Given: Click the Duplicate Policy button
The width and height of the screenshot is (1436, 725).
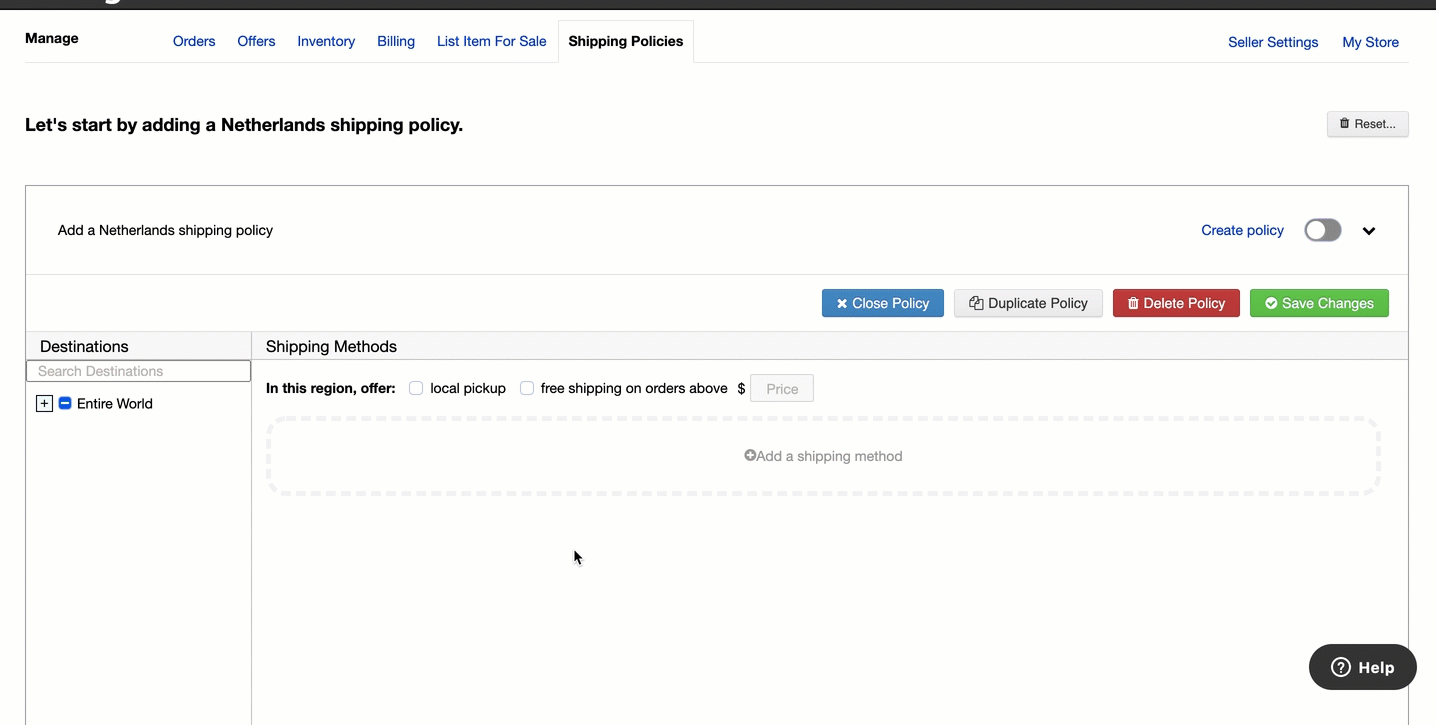Looking at the screenshot, I should [x=1028, y=303].
